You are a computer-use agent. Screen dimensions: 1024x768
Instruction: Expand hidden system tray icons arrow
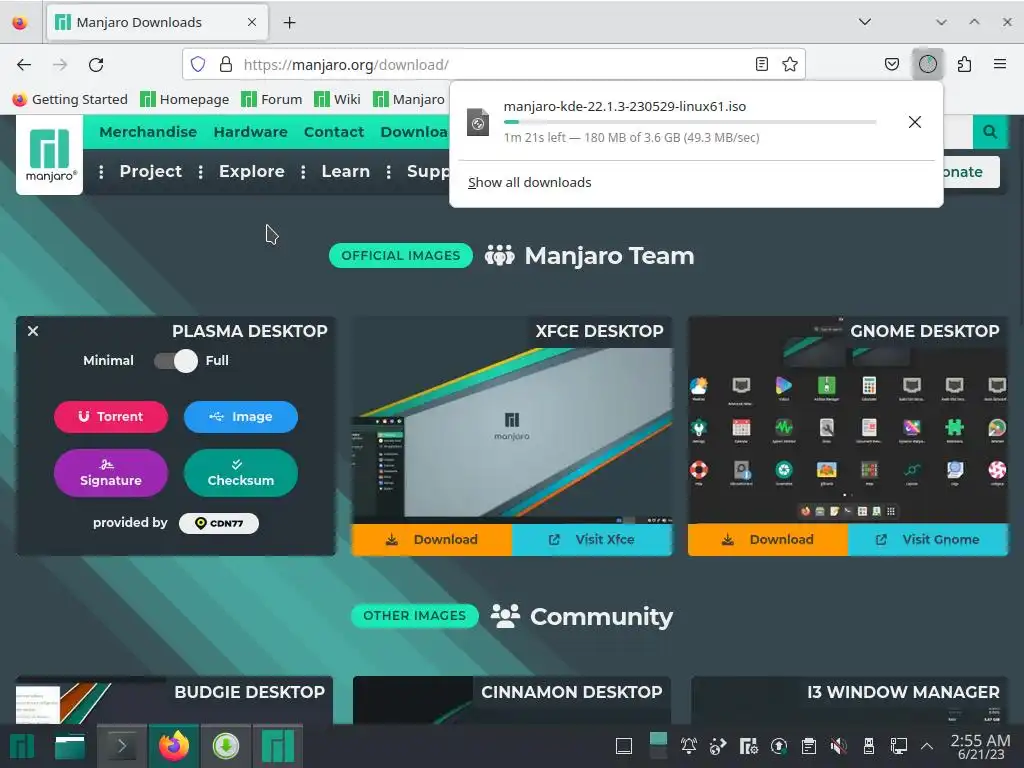[927, 745]
